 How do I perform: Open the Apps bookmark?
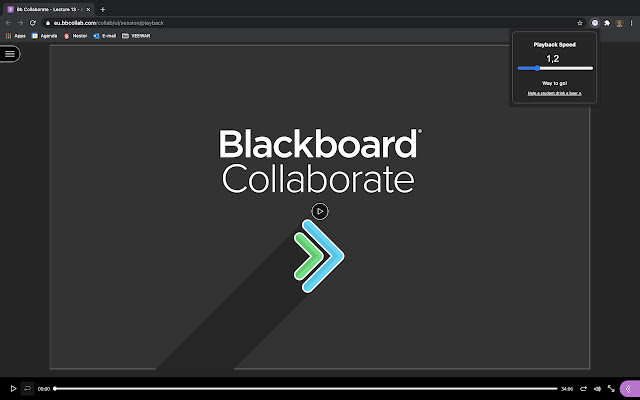pyautogui.click(x=16, y=36)
